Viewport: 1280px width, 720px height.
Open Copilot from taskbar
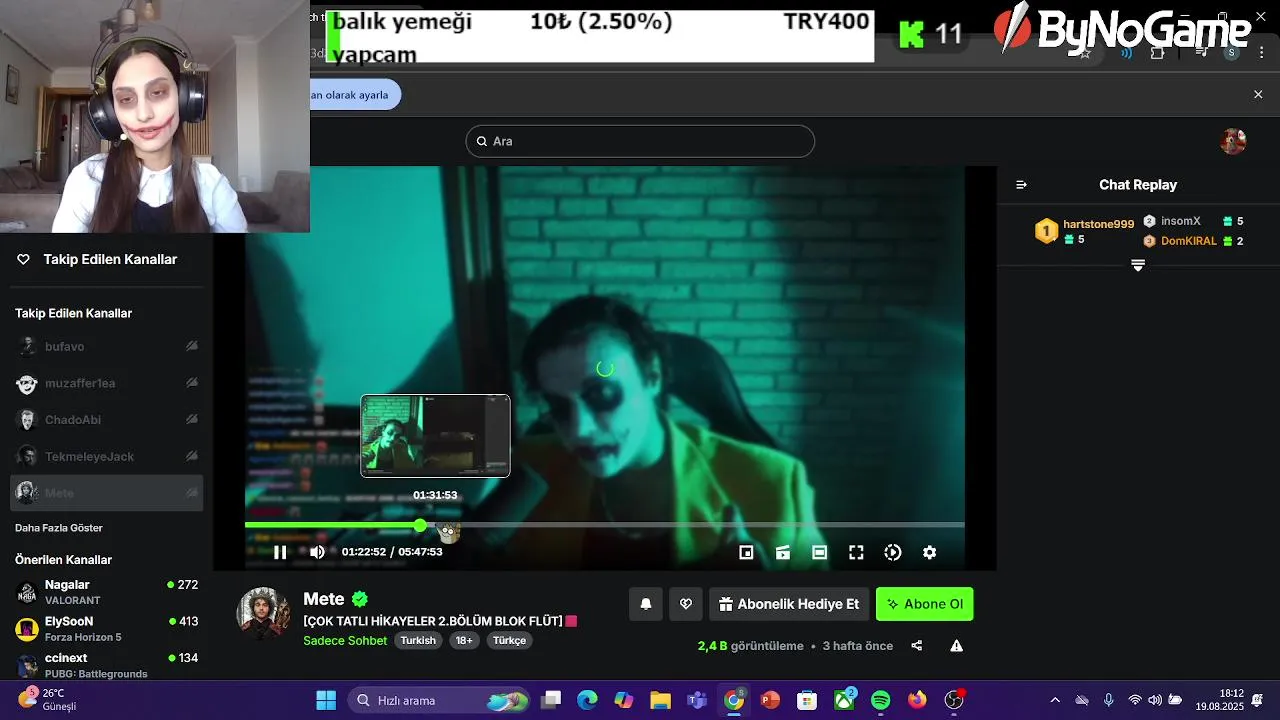[x=624, y=700]
